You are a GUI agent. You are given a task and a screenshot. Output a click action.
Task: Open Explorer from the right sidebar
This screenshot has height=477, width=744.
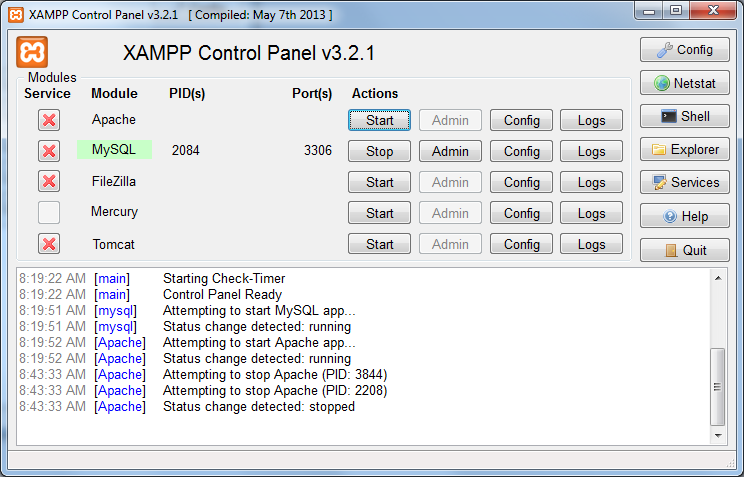tap(684, 150)
